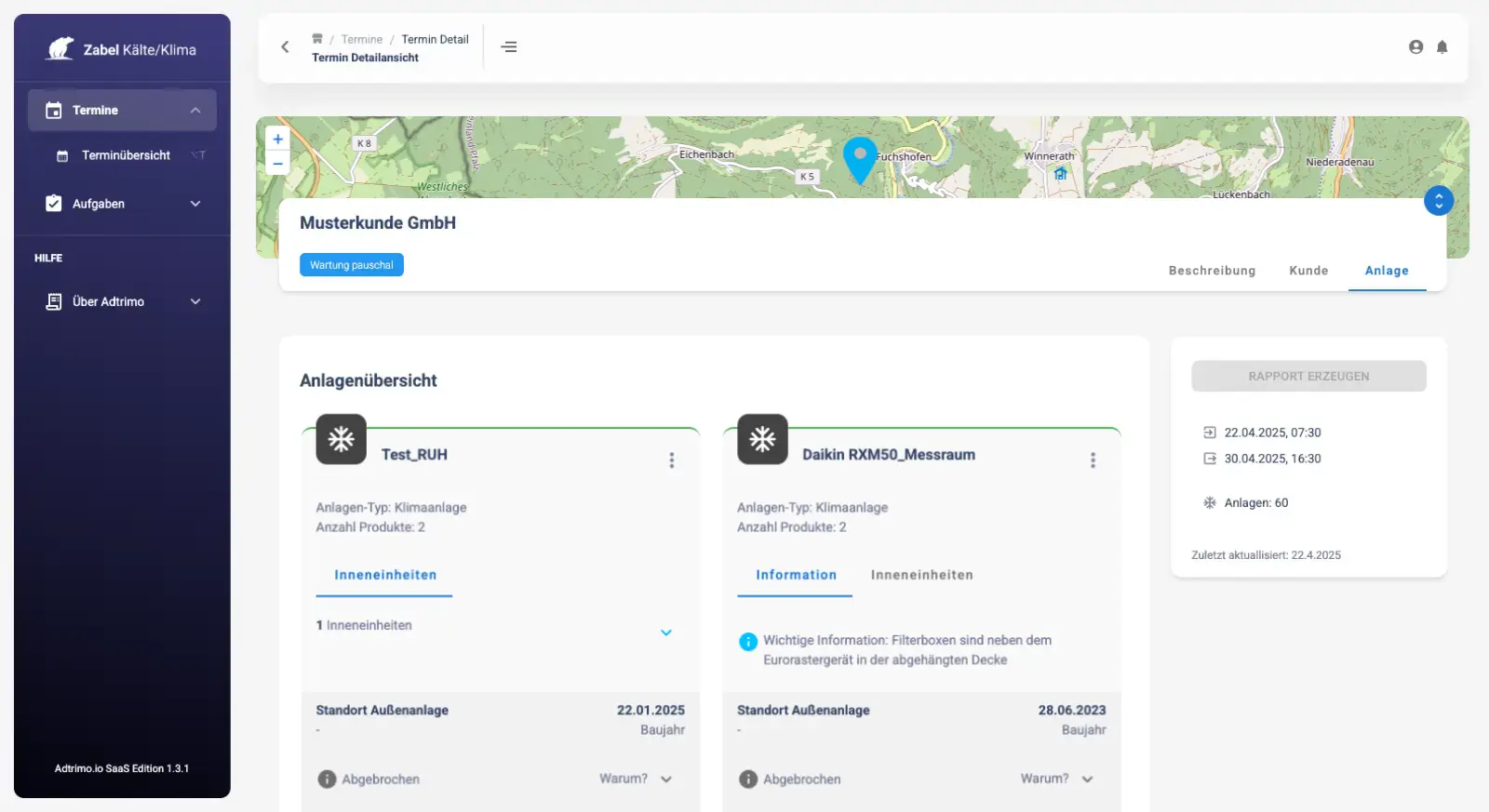Image resolution: width=1489 pixels, height=812 pixels.
Task: Expand the Aufgaben sidebar section
Action: 195,204
